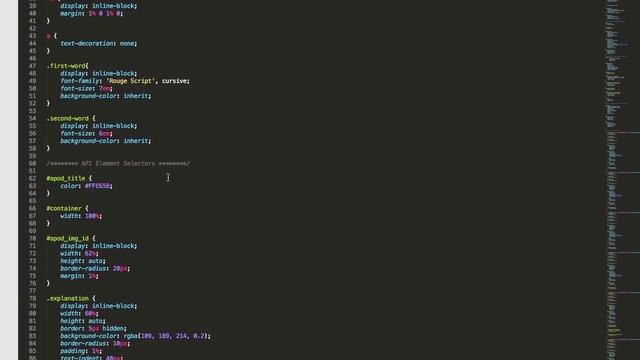
Task: Click the '#container {' selector
Action: point(67,208)
